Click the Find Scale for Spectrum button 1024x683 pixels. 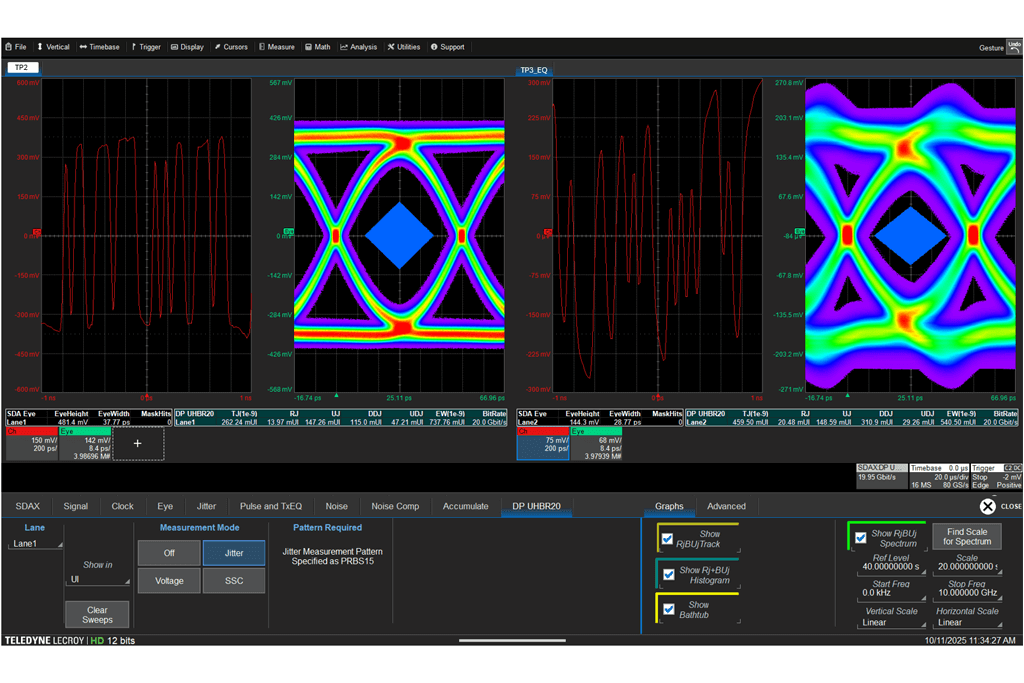click(x=965, y=537)
